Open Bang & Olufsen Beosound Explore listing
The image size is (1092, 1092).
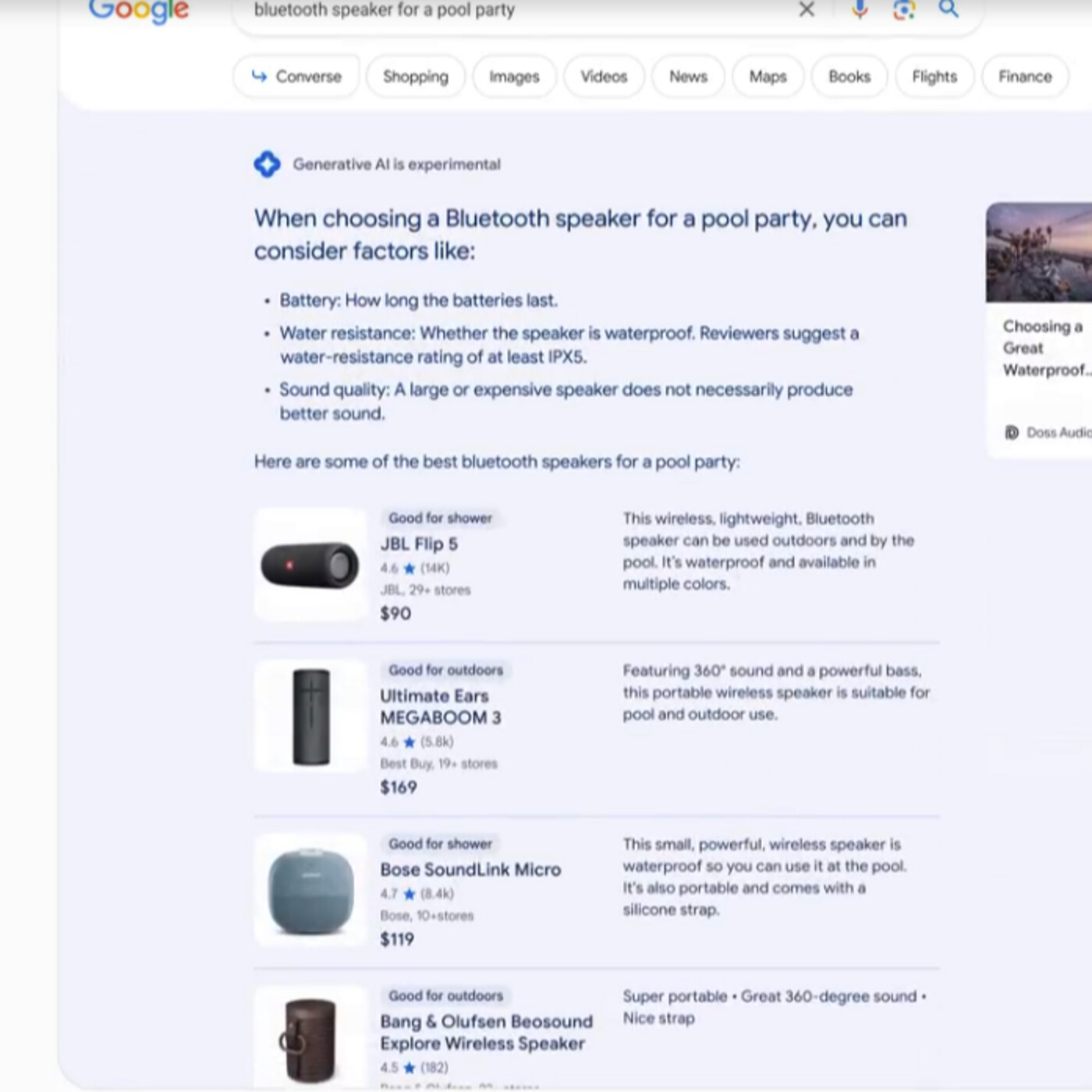(485, 1032)
